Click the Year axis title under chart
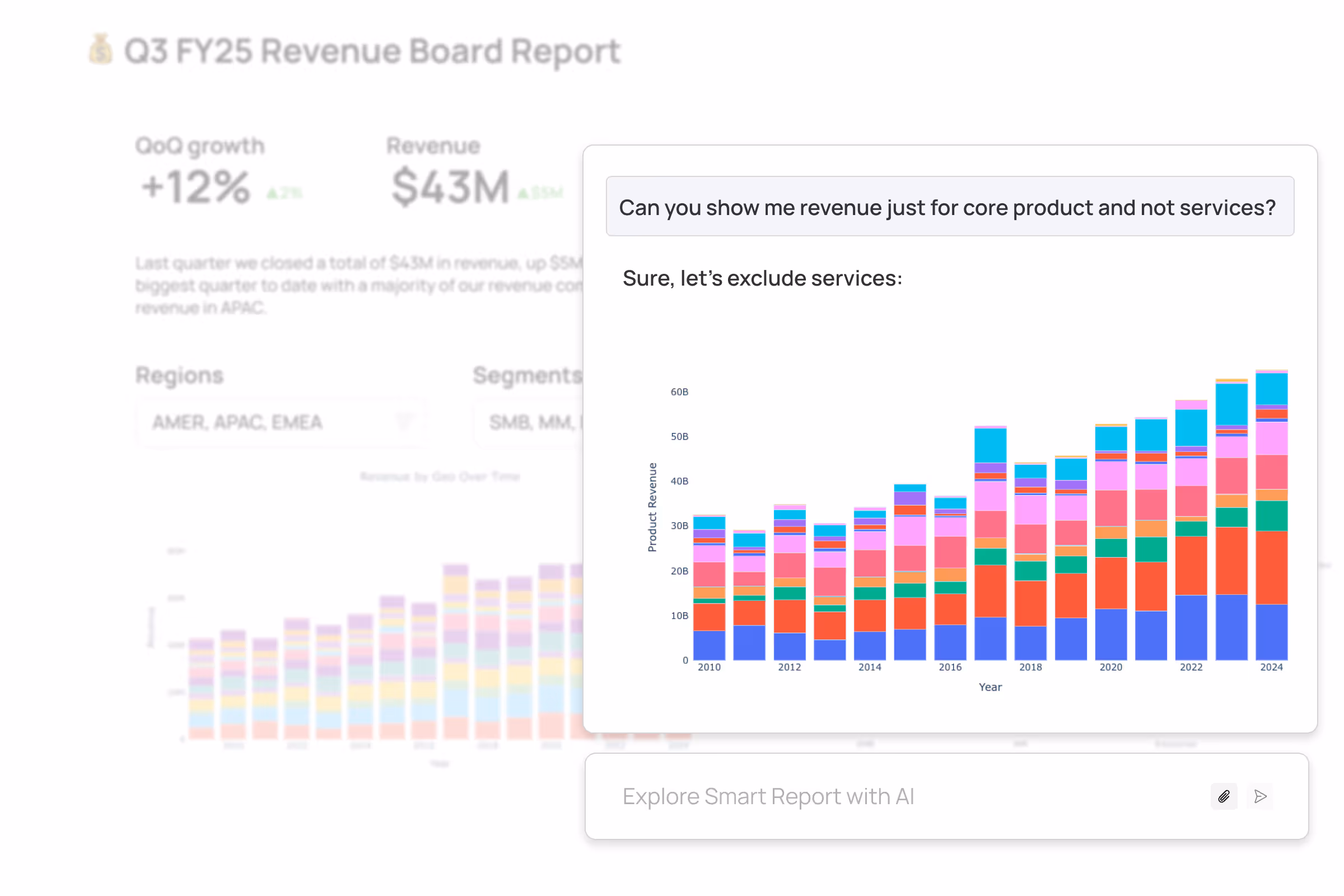 (990, 687)
